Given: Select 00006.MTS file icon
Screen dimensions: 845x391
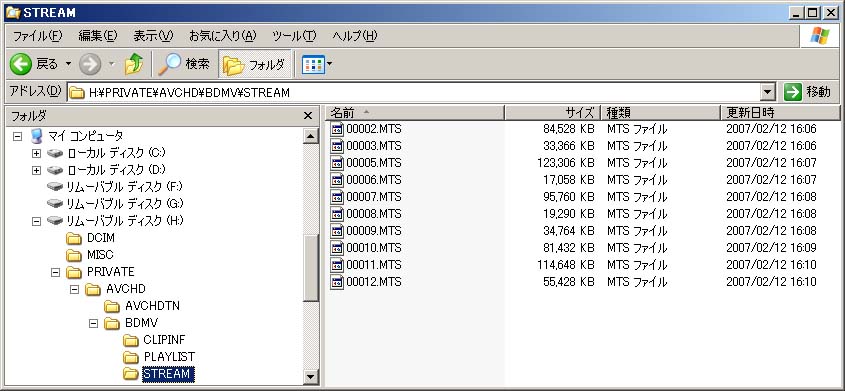Looking at the screenshot, I should pos(337,180).
